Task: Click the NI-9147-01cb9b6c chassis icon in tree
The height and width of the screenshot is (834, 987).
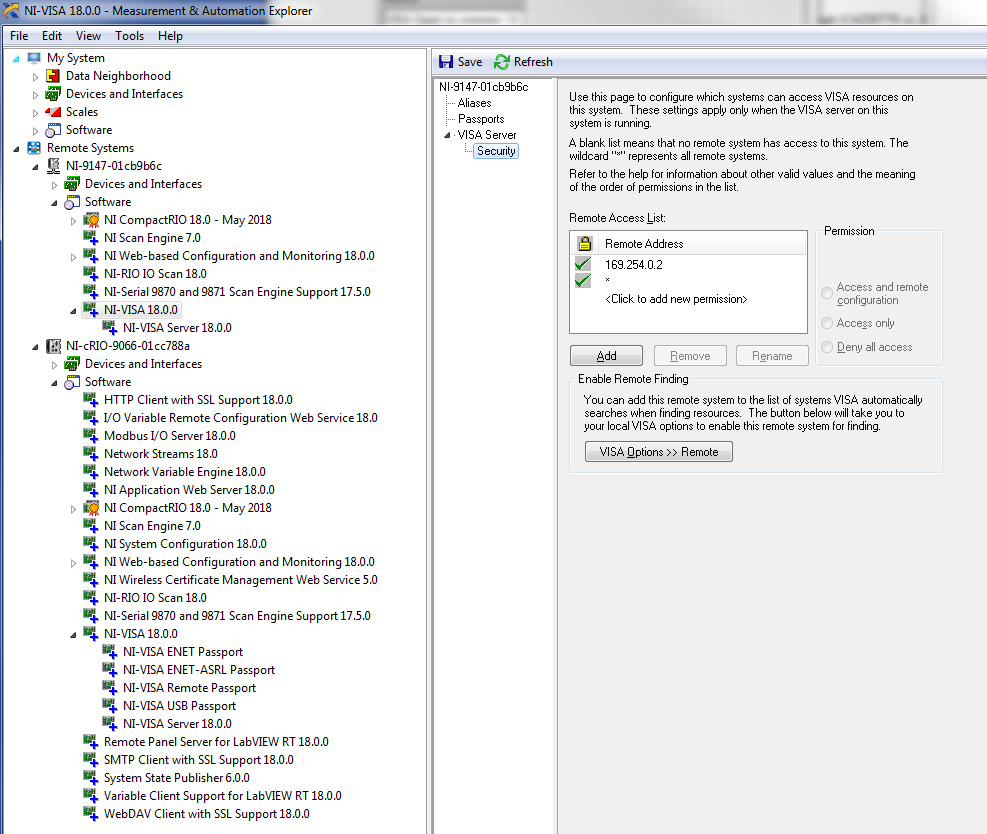Action: pos(54,166)
